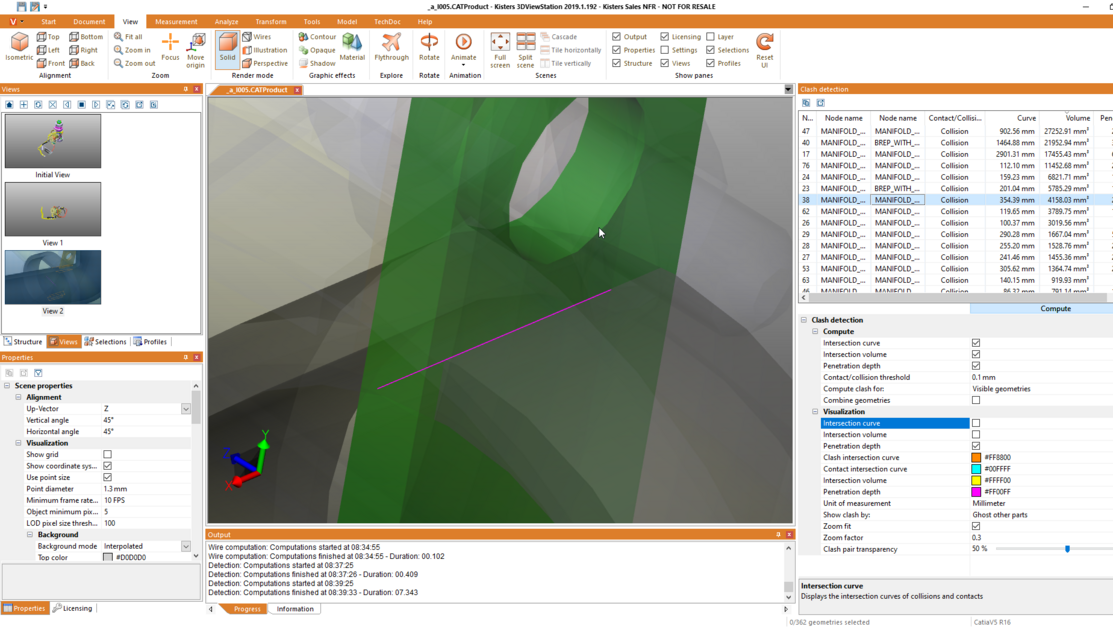Activate the Rotate tool
1113x627 pixels.
click(429, 47)
